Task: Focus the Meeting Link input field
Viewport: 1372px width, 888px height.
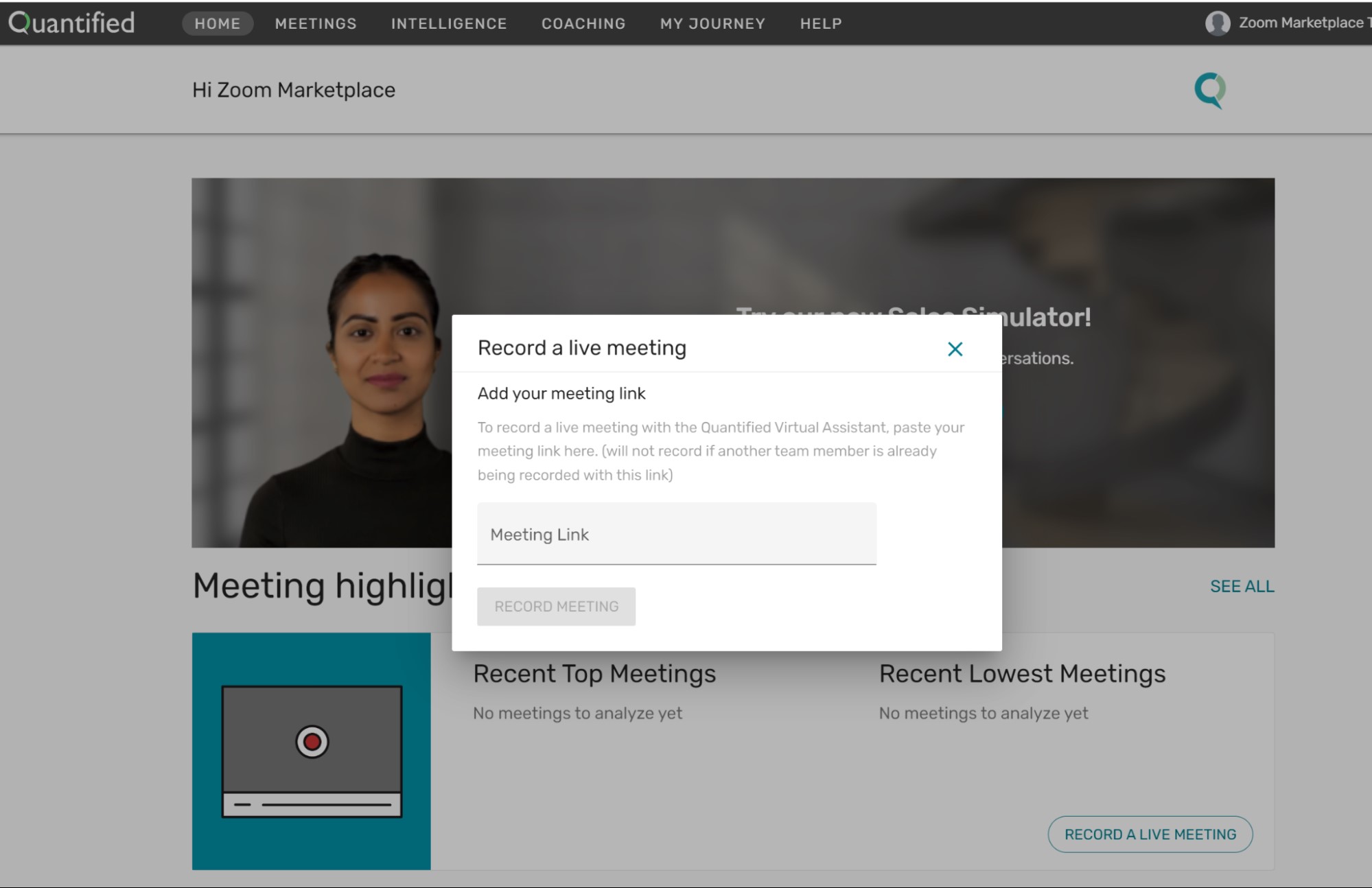Action: click(677, 534)
